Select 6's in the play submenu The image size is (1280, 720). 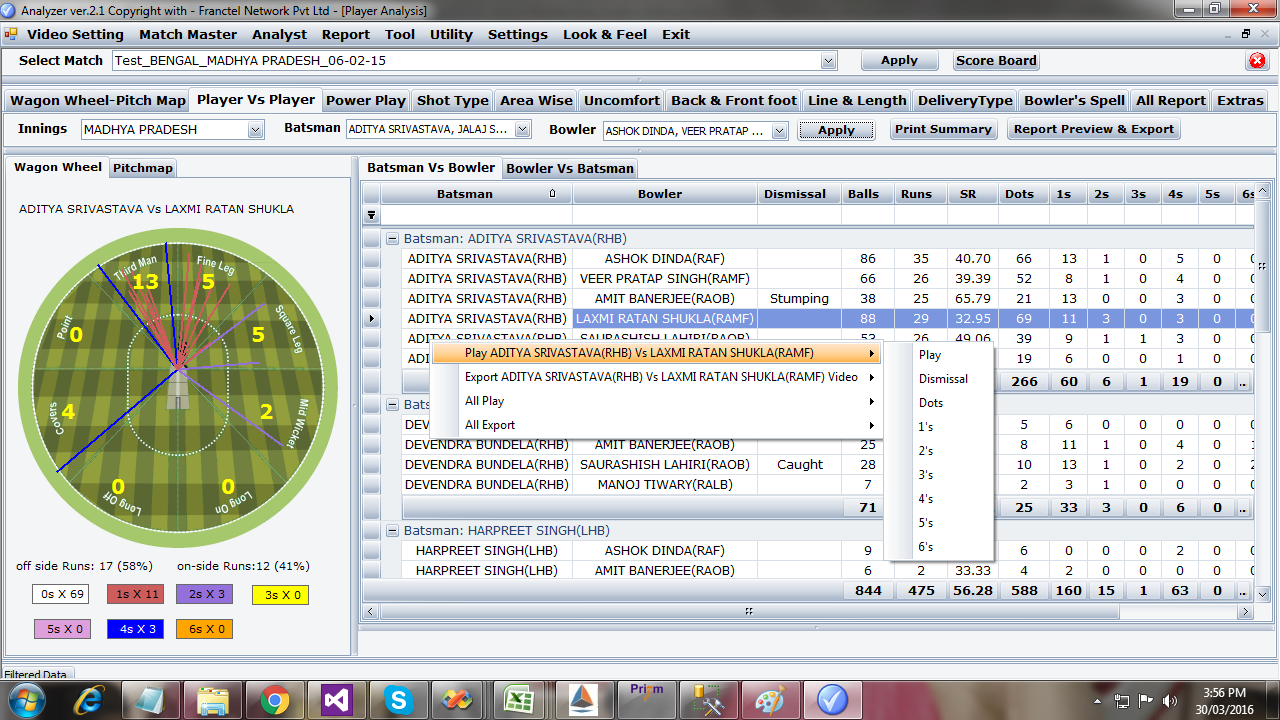(939, 547)
